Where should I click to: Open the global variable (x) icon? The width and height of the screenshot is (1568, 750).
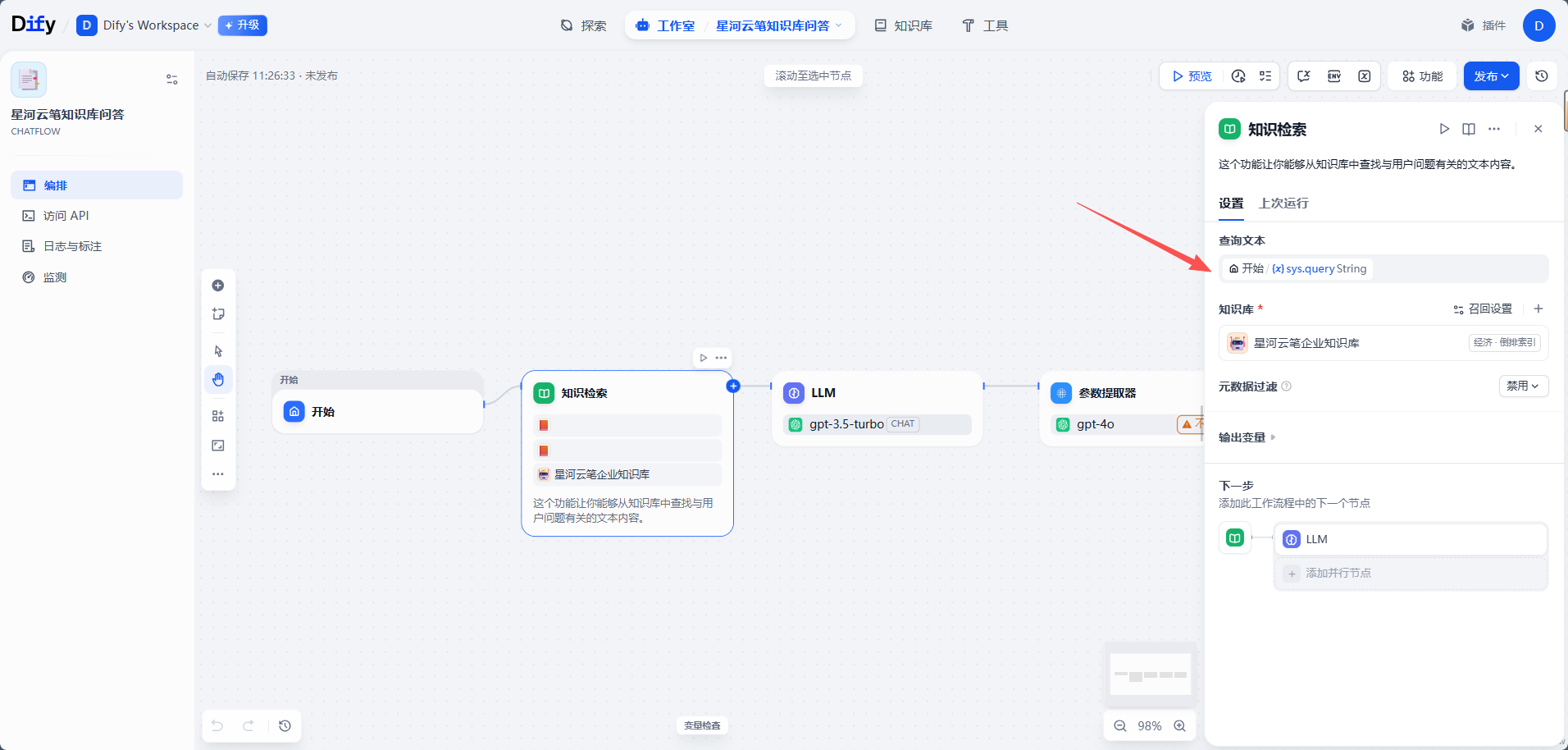(x=1365, y=76)
